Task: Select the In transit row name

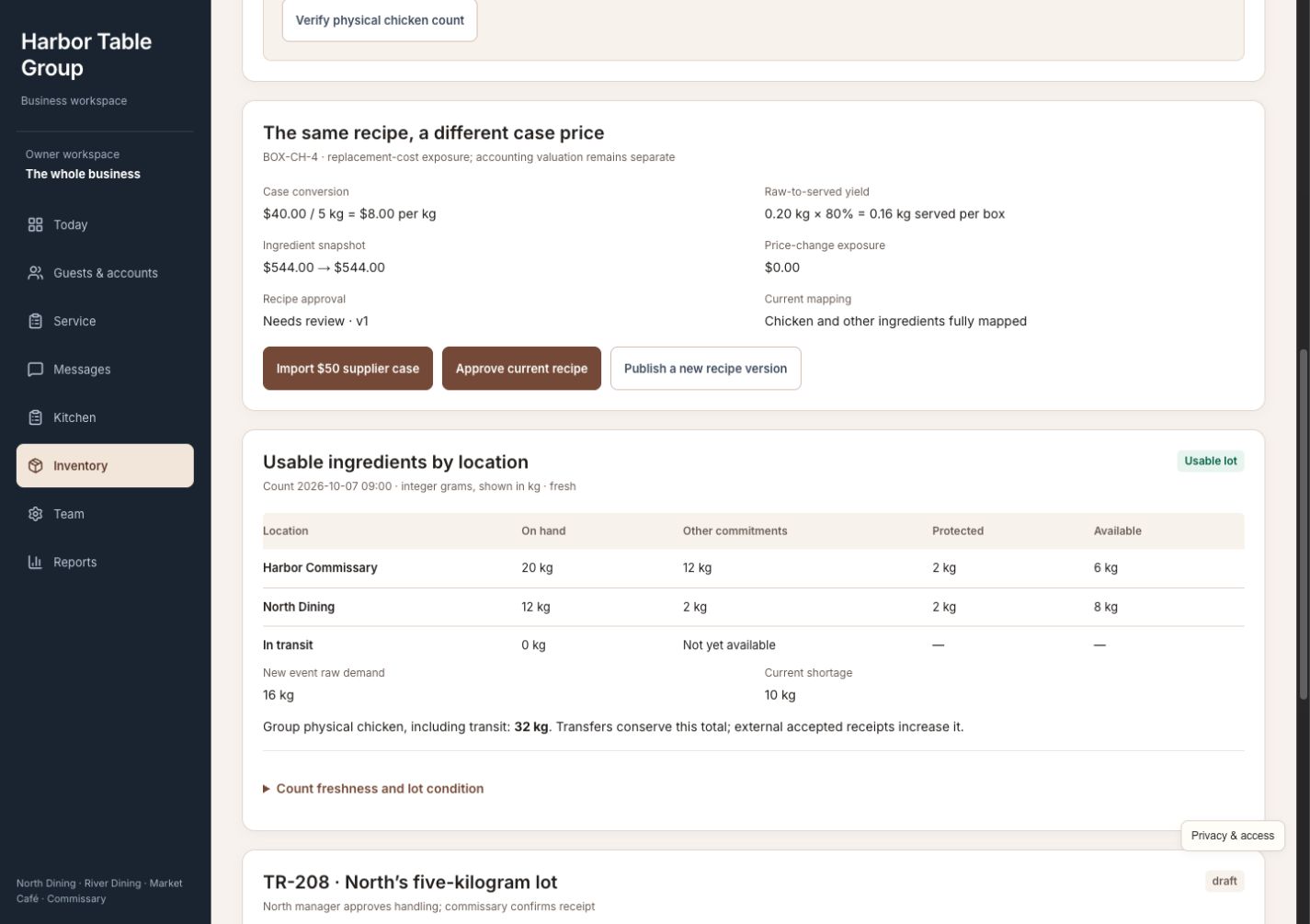Action: (x=288, y=645)
